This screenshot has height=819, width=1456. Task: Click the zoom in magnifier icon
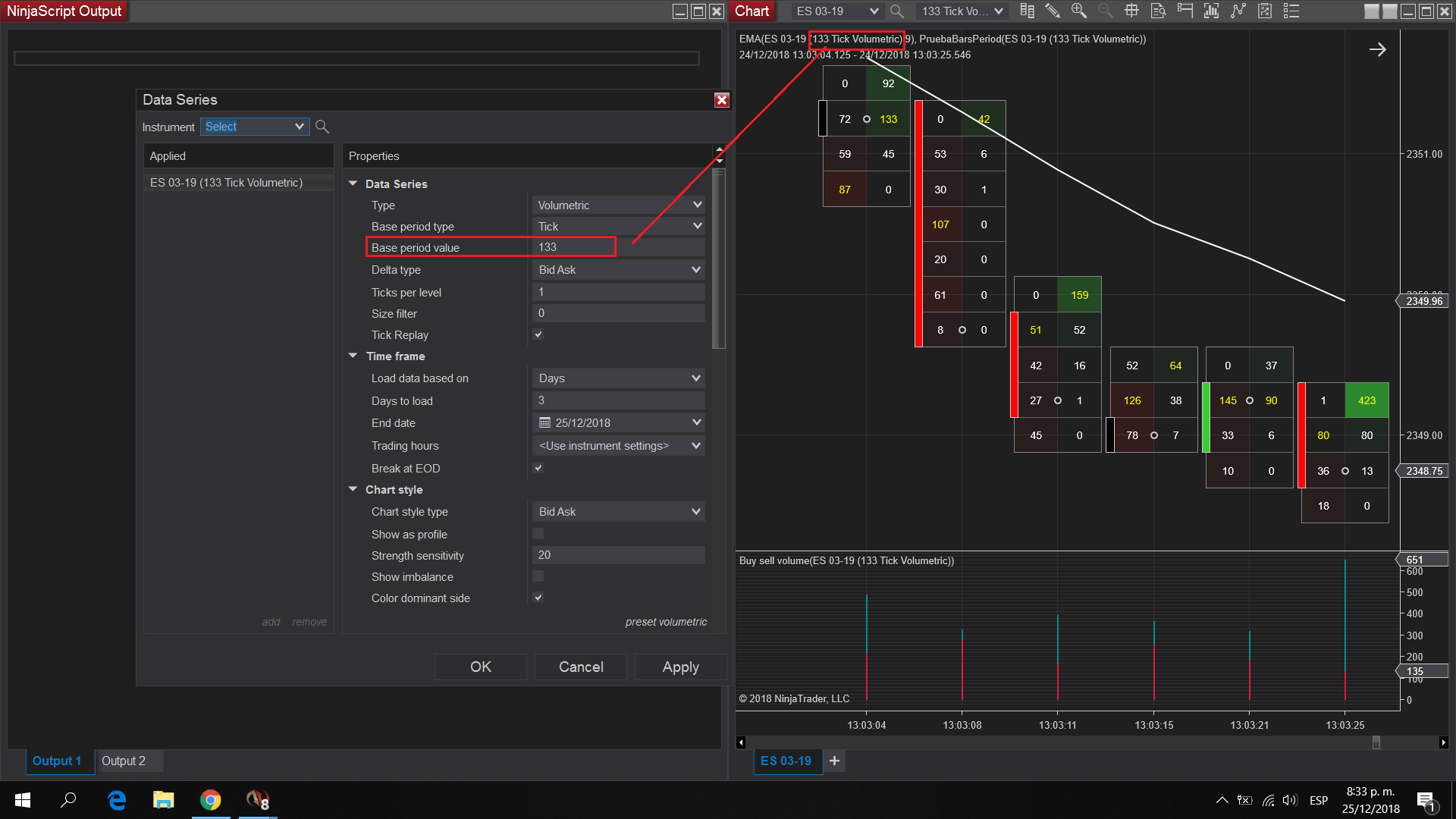[x=1078, y=11]
